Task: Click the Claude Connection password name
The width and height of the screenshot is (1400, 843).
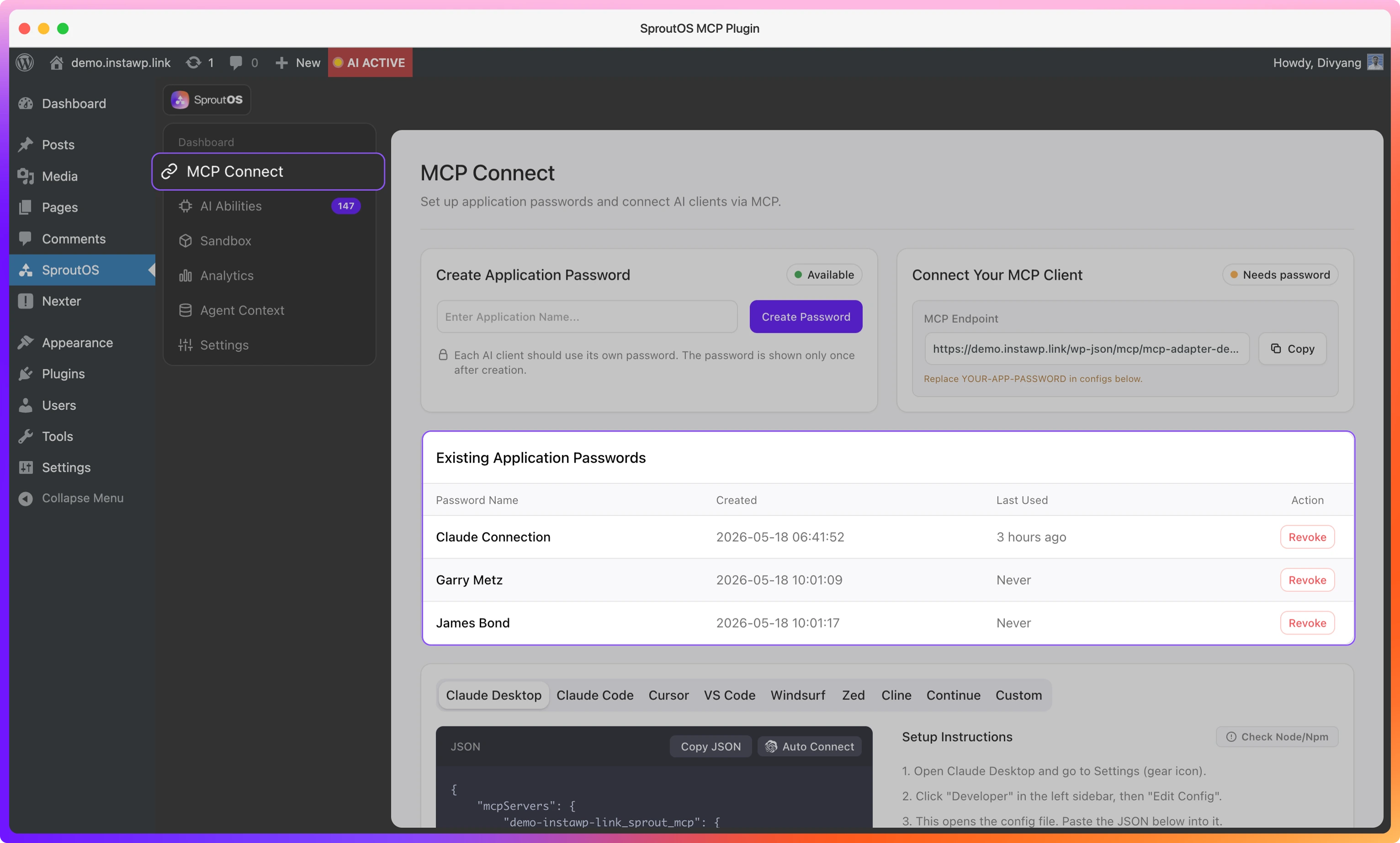Action: point(493,537)
